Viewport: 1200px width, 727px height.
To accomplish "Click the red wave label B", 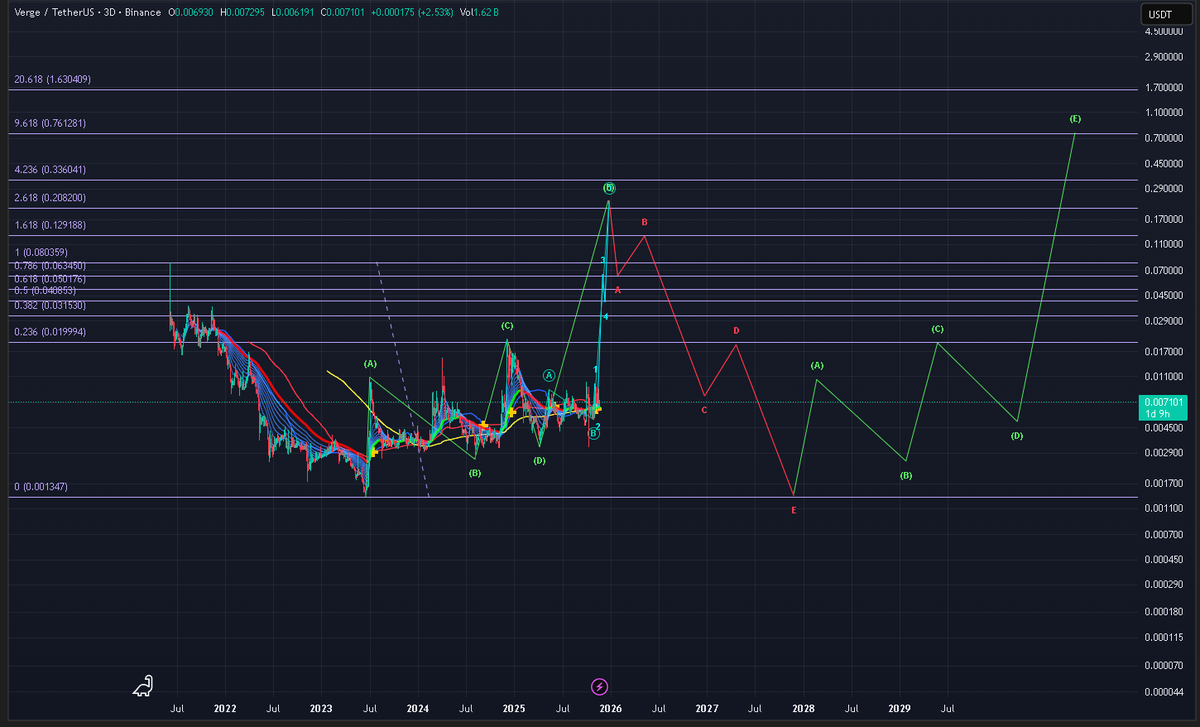I will click(645, 222).
